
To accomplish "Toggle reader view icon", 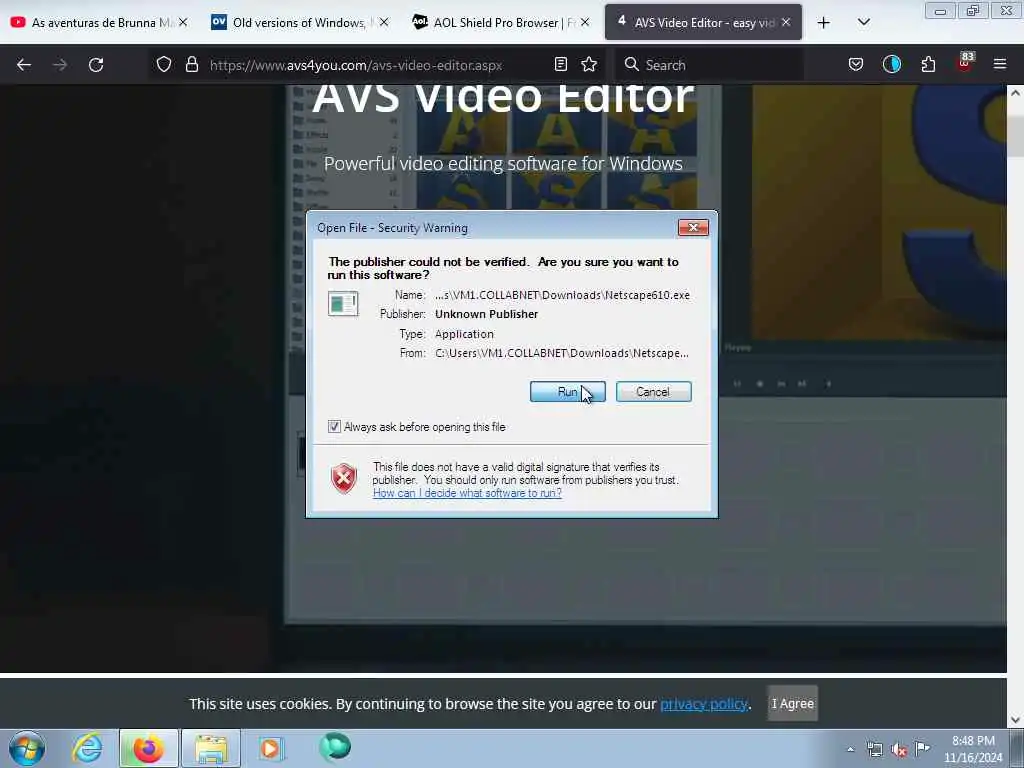I will pos(560,64).
